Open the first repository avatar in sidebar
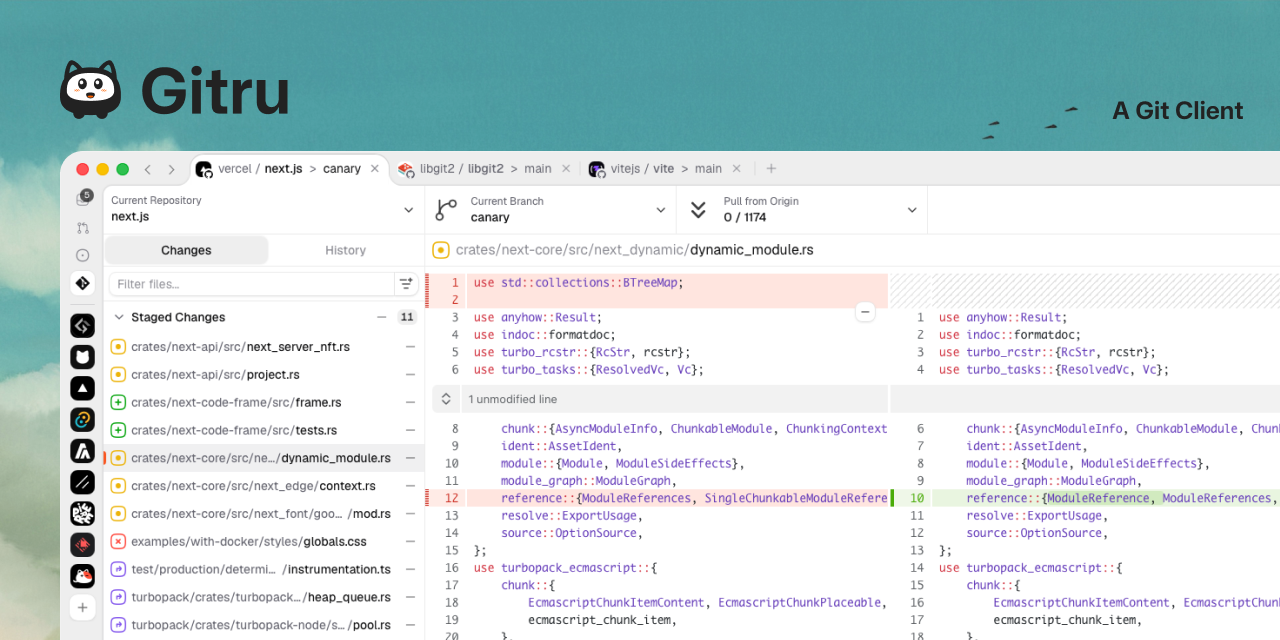 (x=83, y=325)
